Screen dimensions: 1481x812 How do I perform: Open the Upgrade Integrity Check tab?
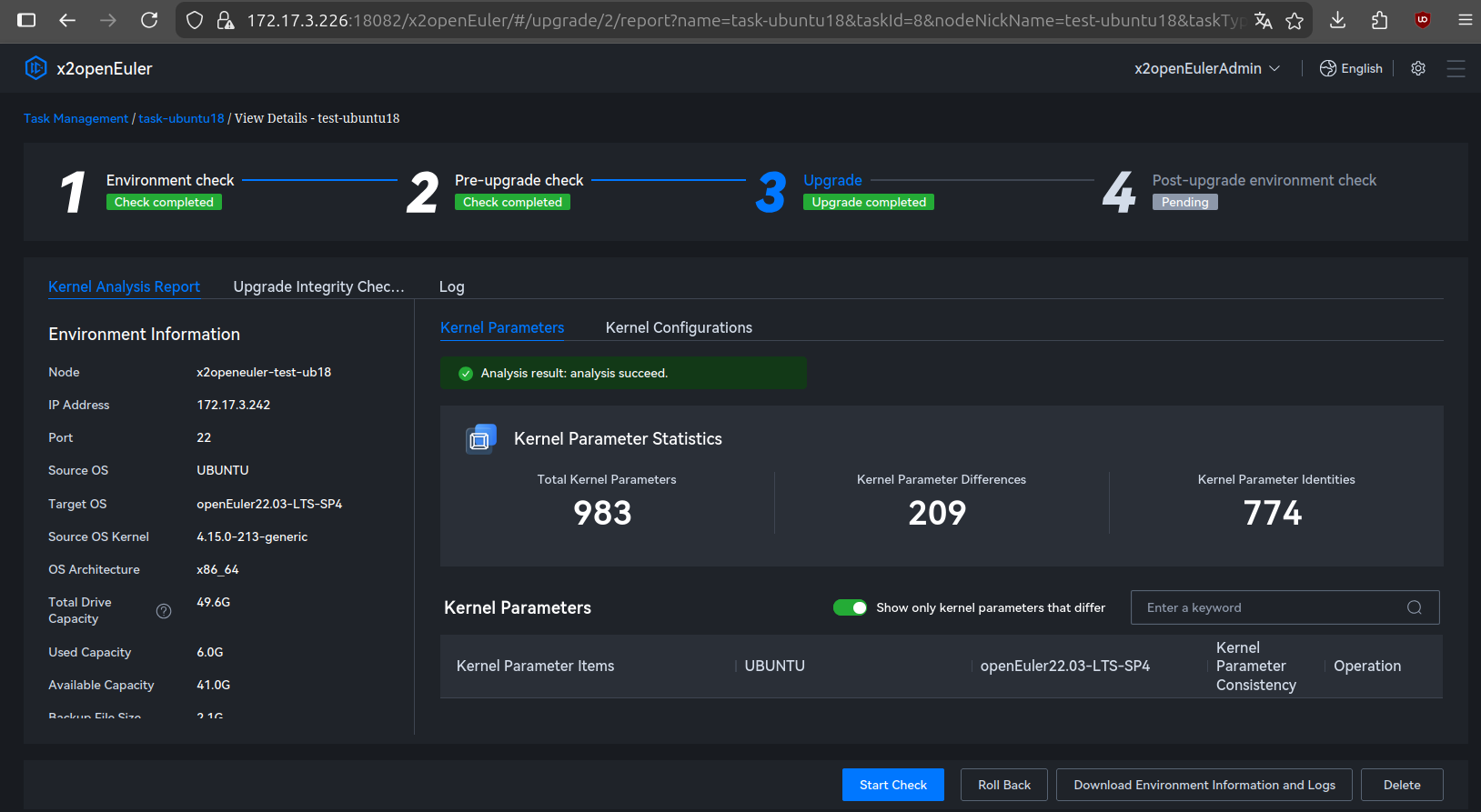tap(318, 286)
